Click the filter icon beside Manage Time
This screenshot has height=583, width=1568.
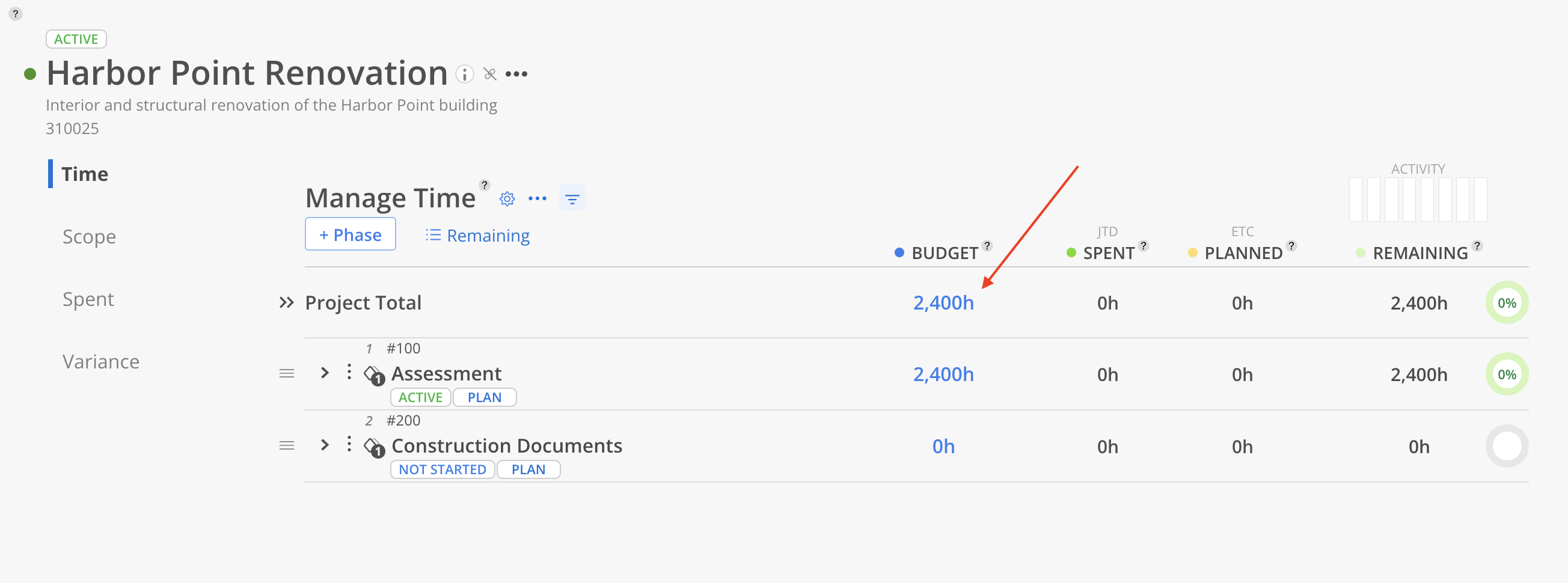coord(572,198)
